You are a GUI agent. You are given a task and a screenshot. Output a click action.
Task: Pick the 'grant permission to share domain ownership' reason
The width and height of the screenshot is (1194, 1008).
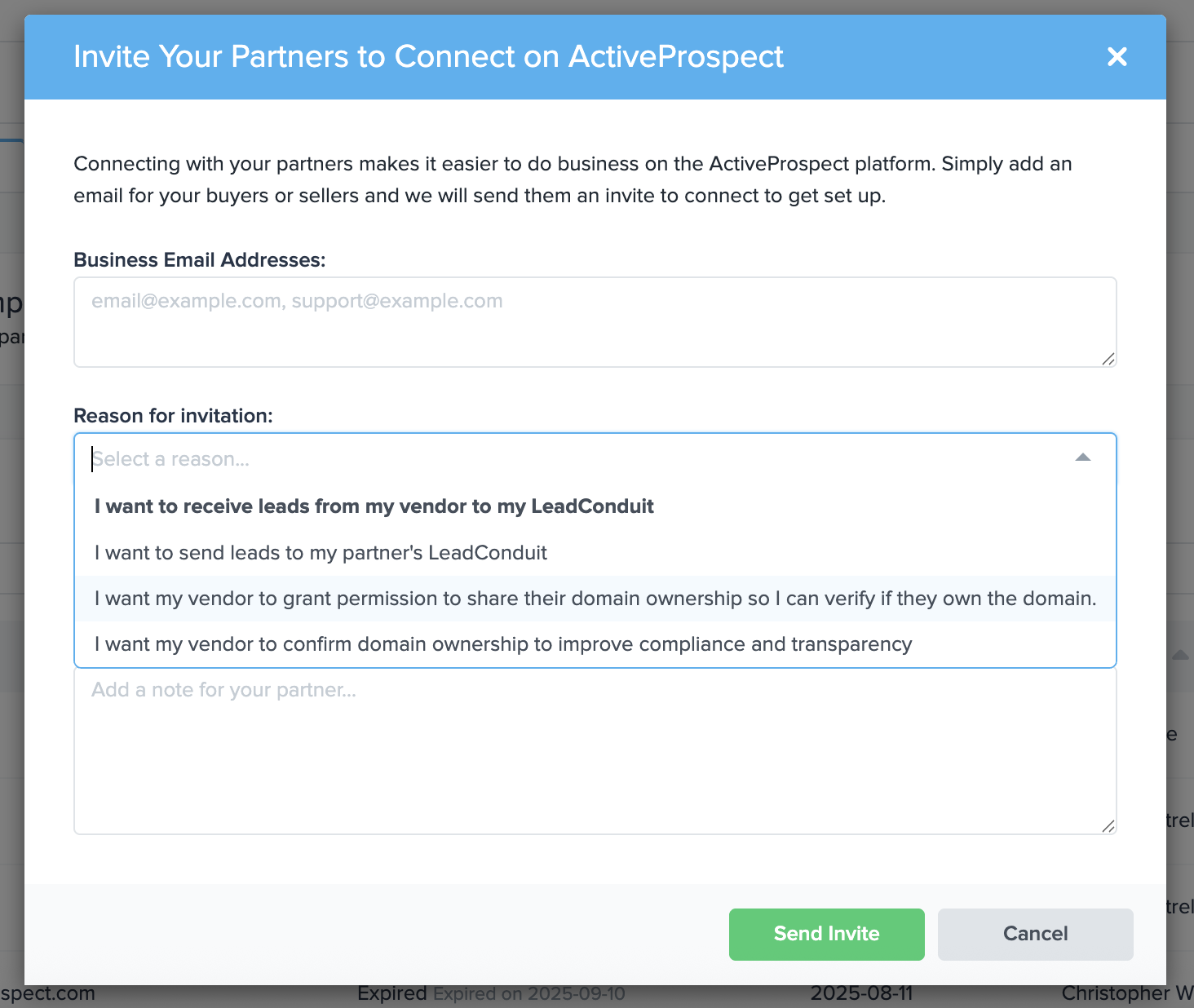[x=595, y=599]
